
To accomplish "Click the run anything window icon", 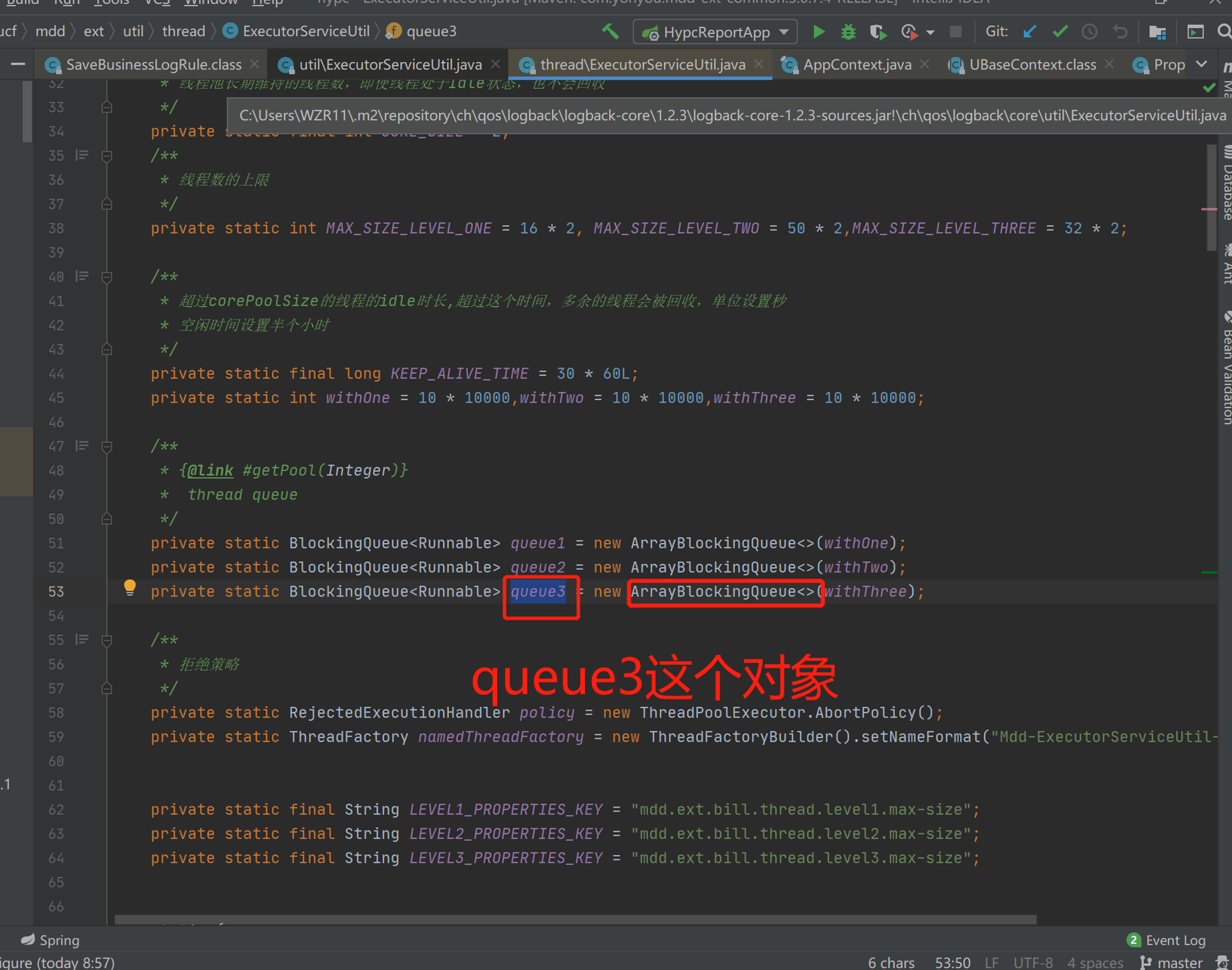I will point(1195,31).
